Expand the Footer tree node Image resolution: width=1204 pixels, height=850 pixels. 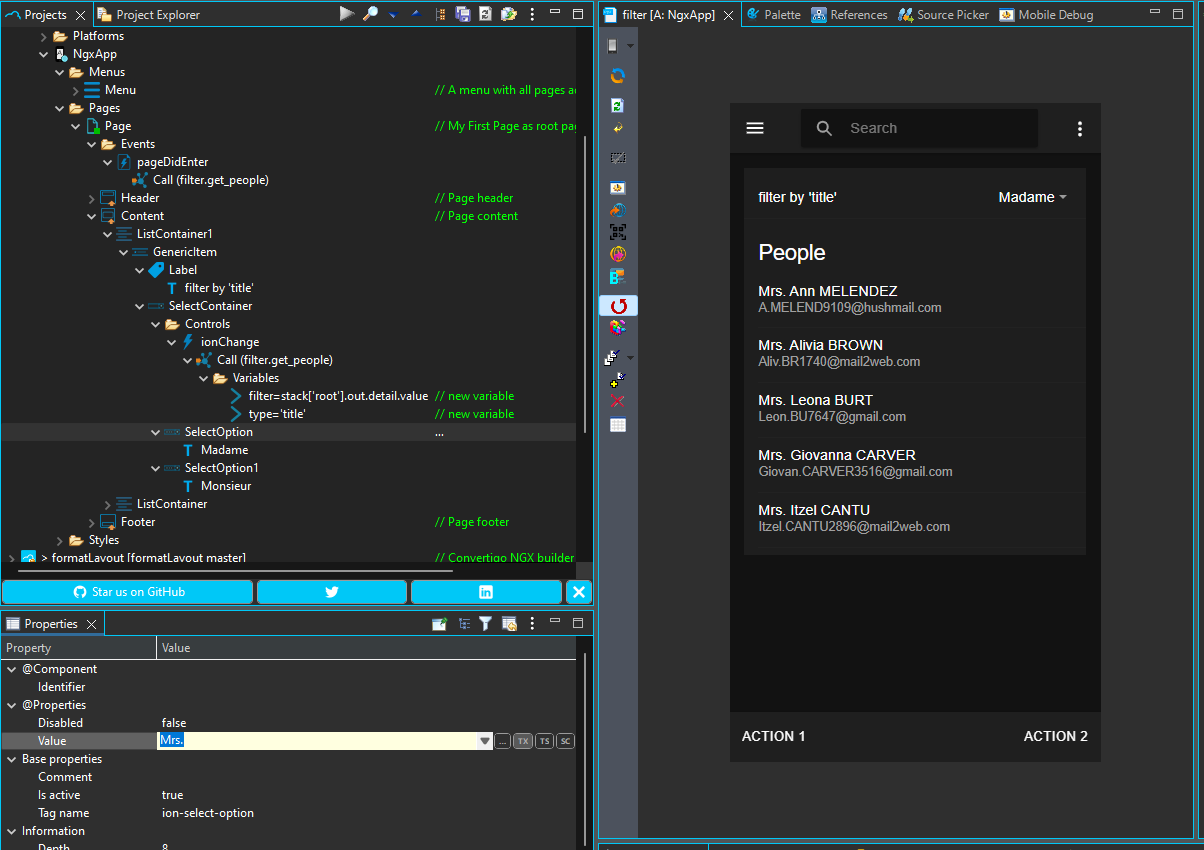(91, 522)
